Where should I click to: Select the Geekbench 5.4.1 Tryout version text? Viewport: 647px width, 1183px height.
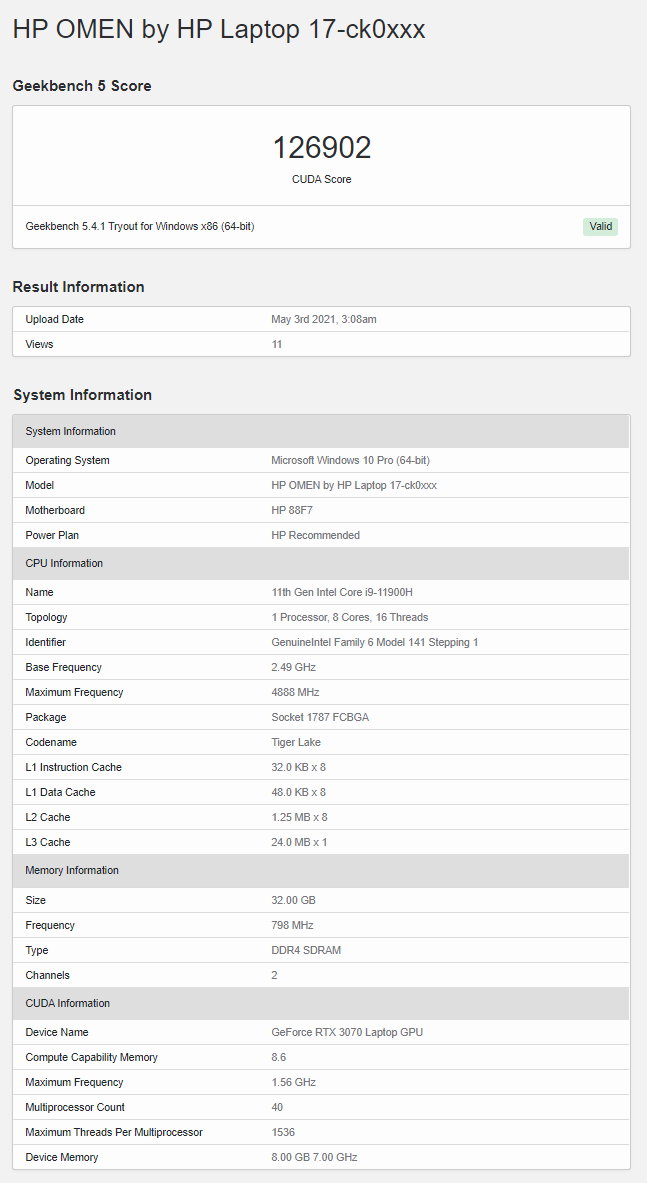140,226
